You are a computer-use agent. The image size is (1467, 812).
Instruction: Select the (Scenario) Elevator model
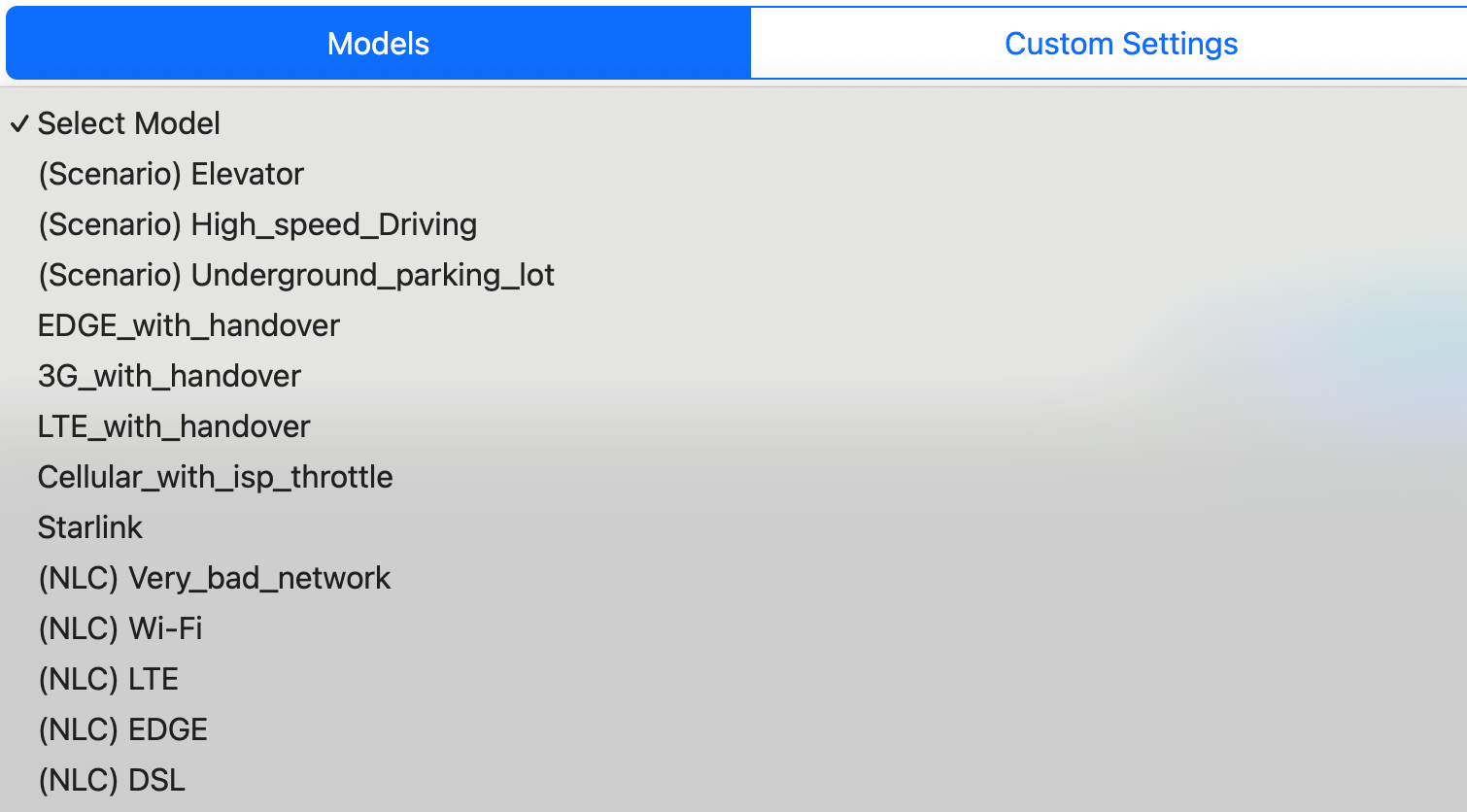pyautogui.click(x=733, y=174)
